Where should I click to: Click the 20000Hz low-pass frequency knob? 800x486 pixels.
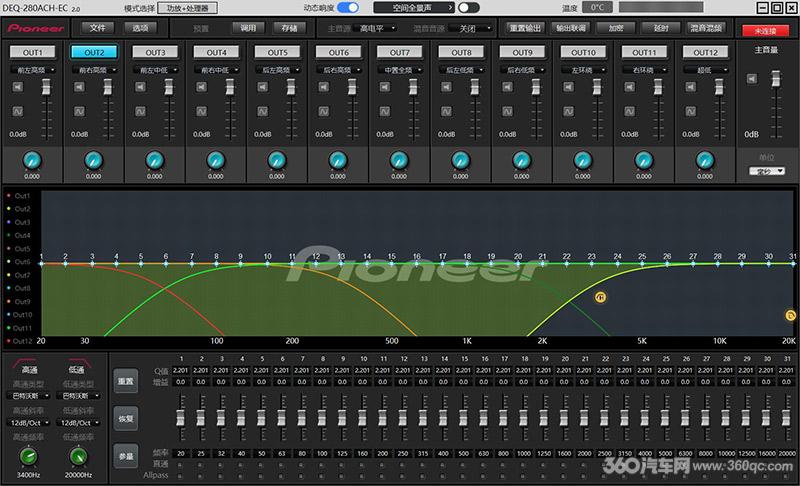78,456
